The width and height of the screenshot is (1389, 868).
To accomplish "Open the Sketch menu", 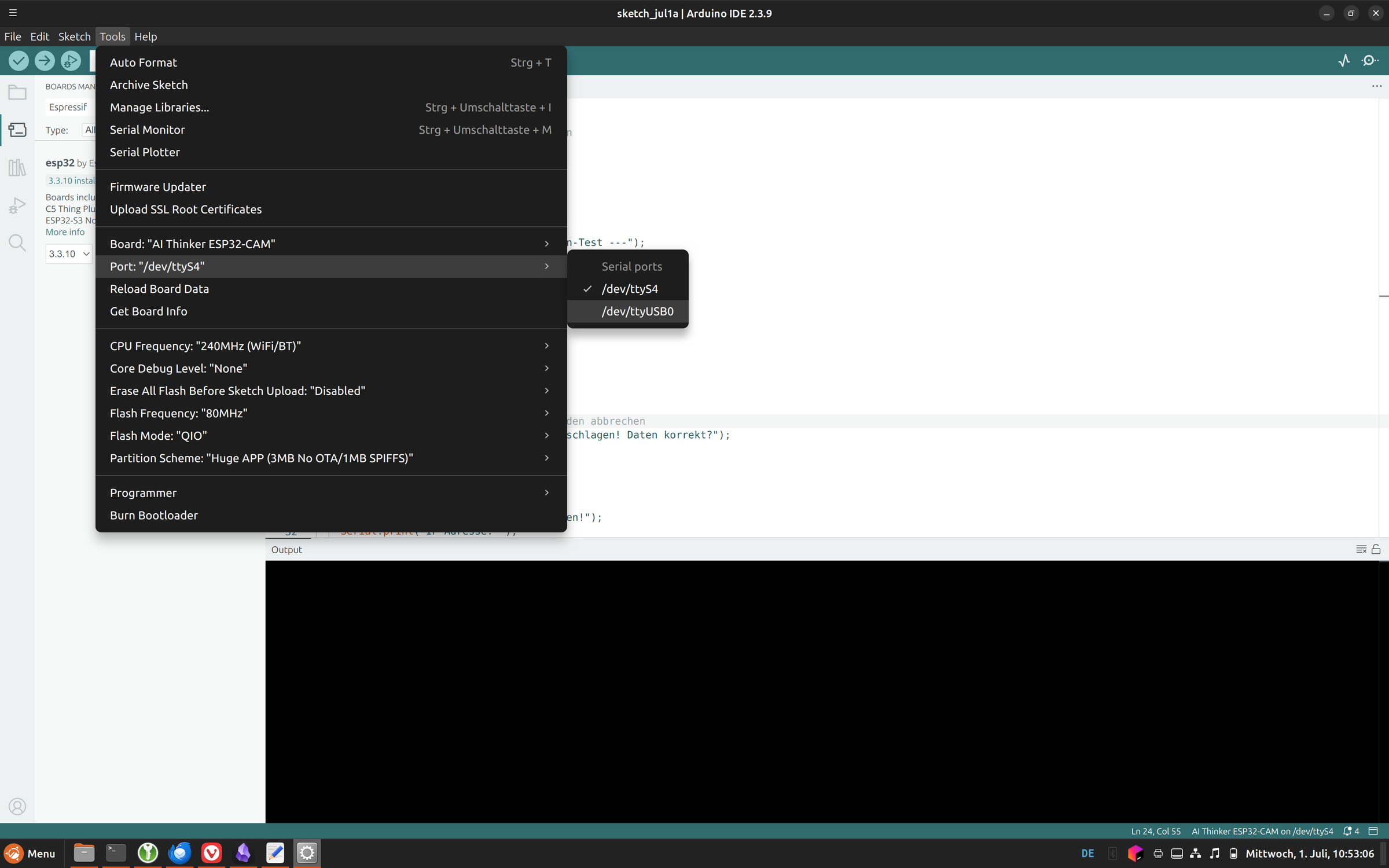I will click(74, 36).
